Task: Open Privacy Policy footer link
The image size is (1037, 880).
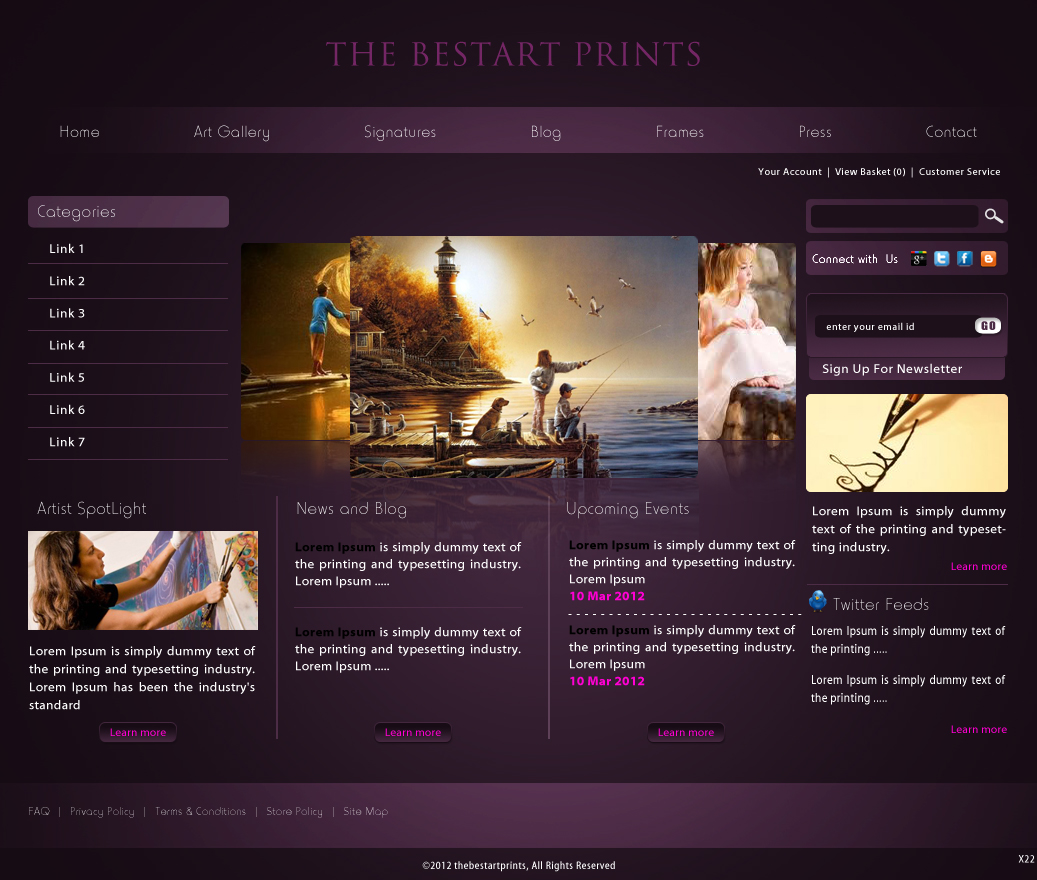Action: [x=102, y=812]
